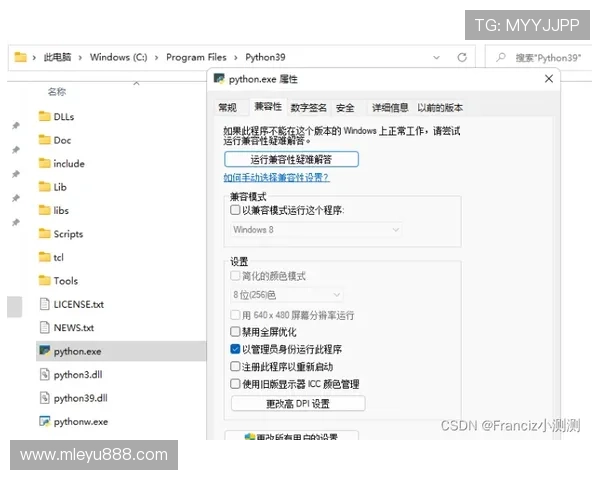Select the NEWS.txt file name
The width and height of the screenshot is (600, 480).
(x=74, y=328)
